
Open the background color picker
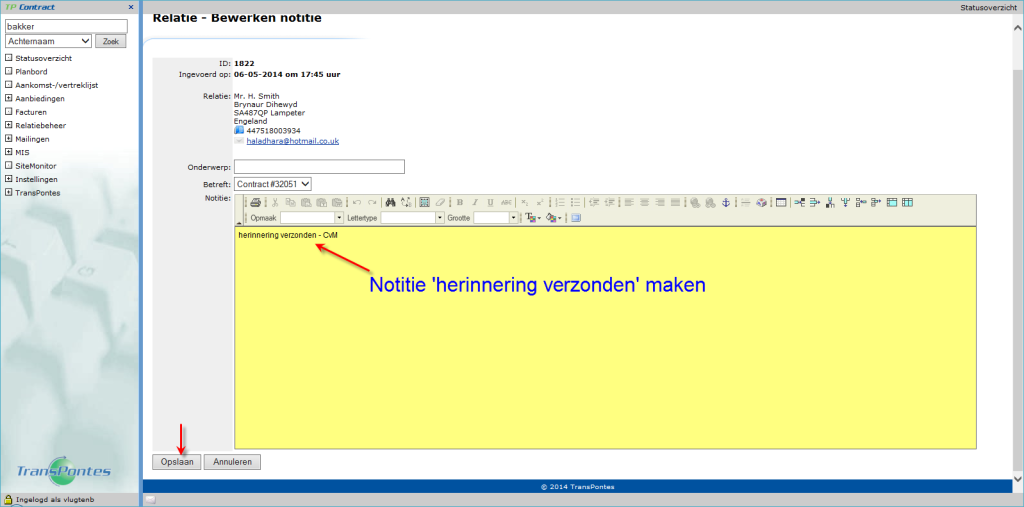click(x=554, y=217)
